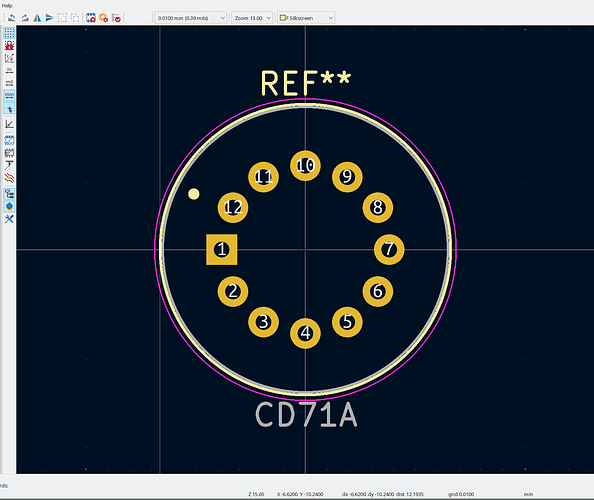Expand the grid size dropdown
Viewport: 594px width, 500px height.
point(191,18)
